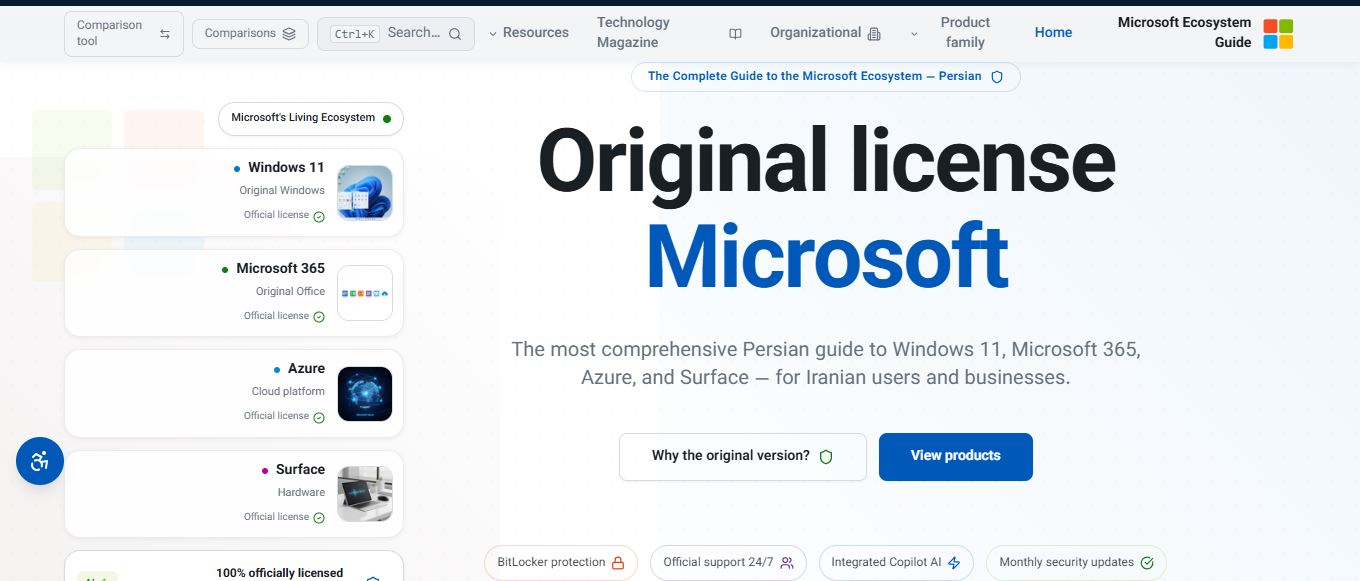Image resolution: width=1360 pixels, height=581 pixels.
Task: Expand the Resources dropdown menu
Action: coord(528,33)
